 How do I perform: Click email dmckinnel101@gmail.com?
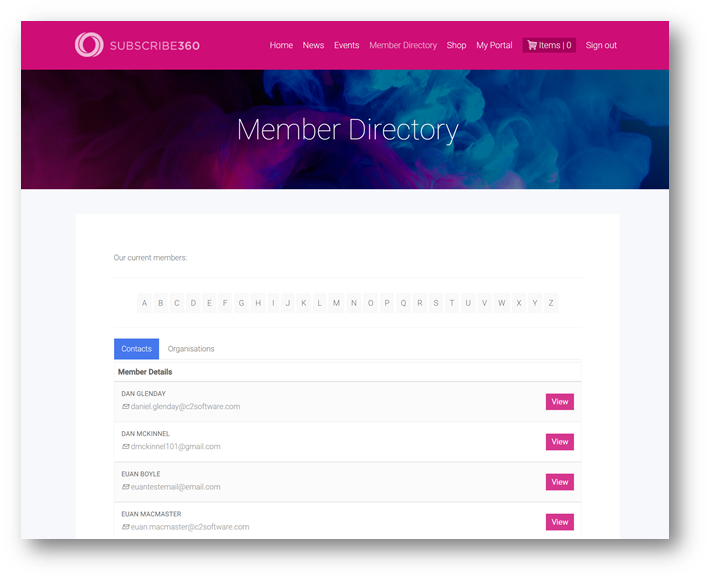[175, 447]
